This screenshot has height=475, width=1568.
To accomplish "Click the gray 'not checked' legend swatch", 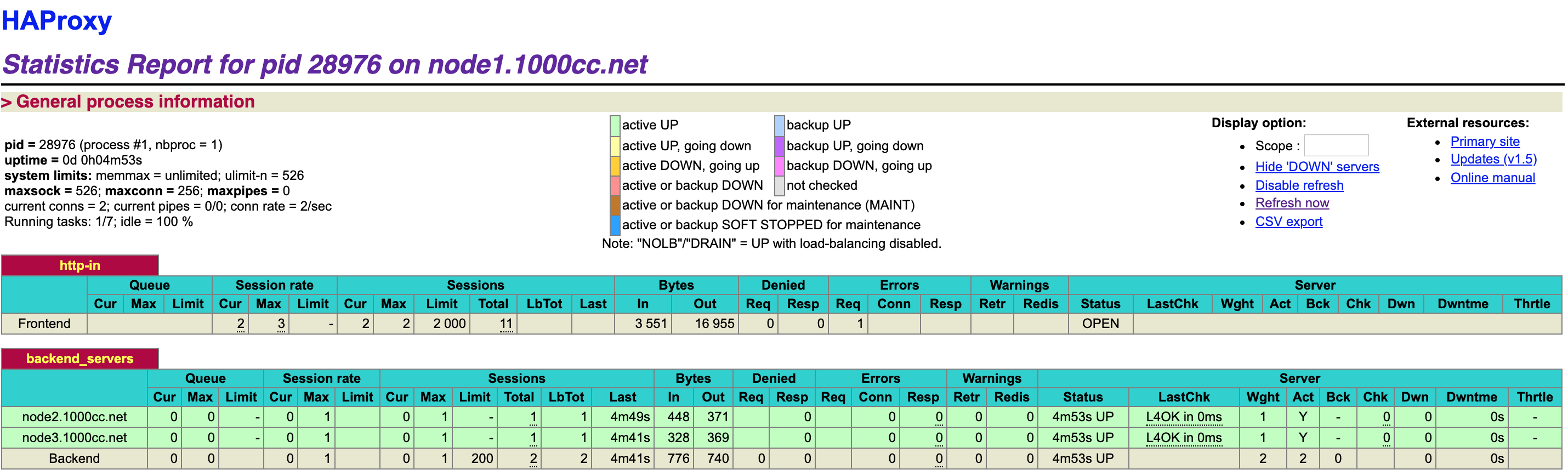I will [779, 185].
